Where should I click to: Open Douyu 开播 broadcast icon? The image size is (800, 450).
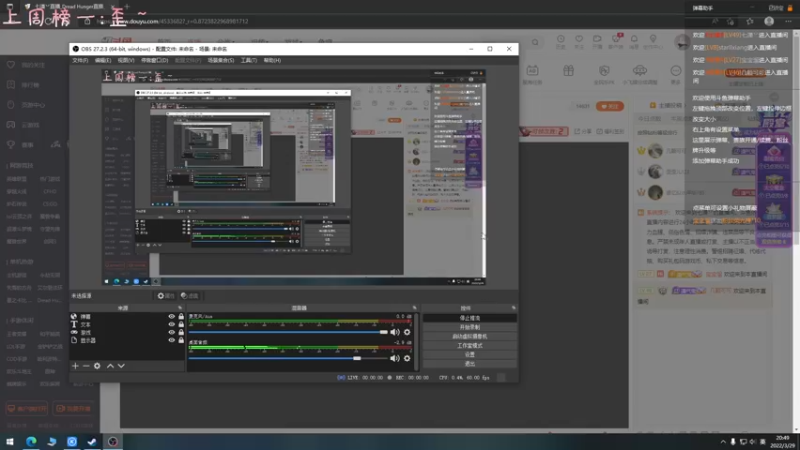pyautogui.click(x=597, y=39)
